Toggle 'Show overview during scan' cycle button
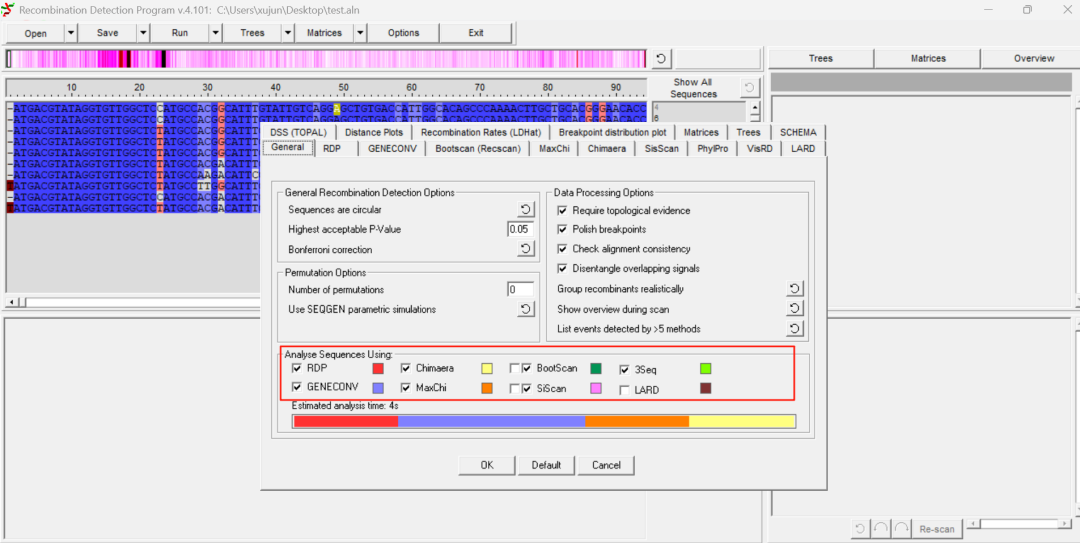1080x543 pixels. coord(795,309)
